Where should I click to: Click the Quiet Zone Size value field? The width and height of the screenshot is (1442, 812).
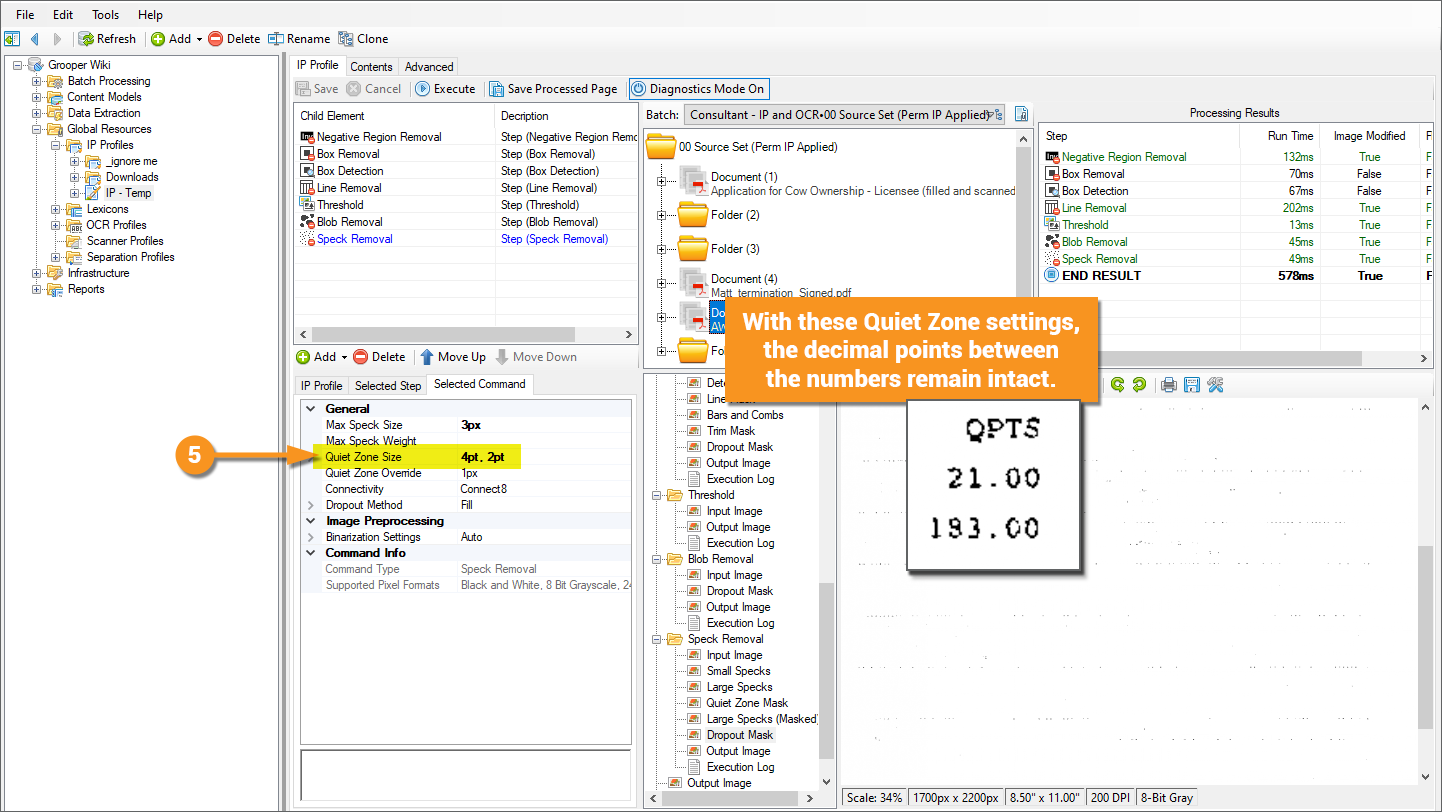point(540,457)
